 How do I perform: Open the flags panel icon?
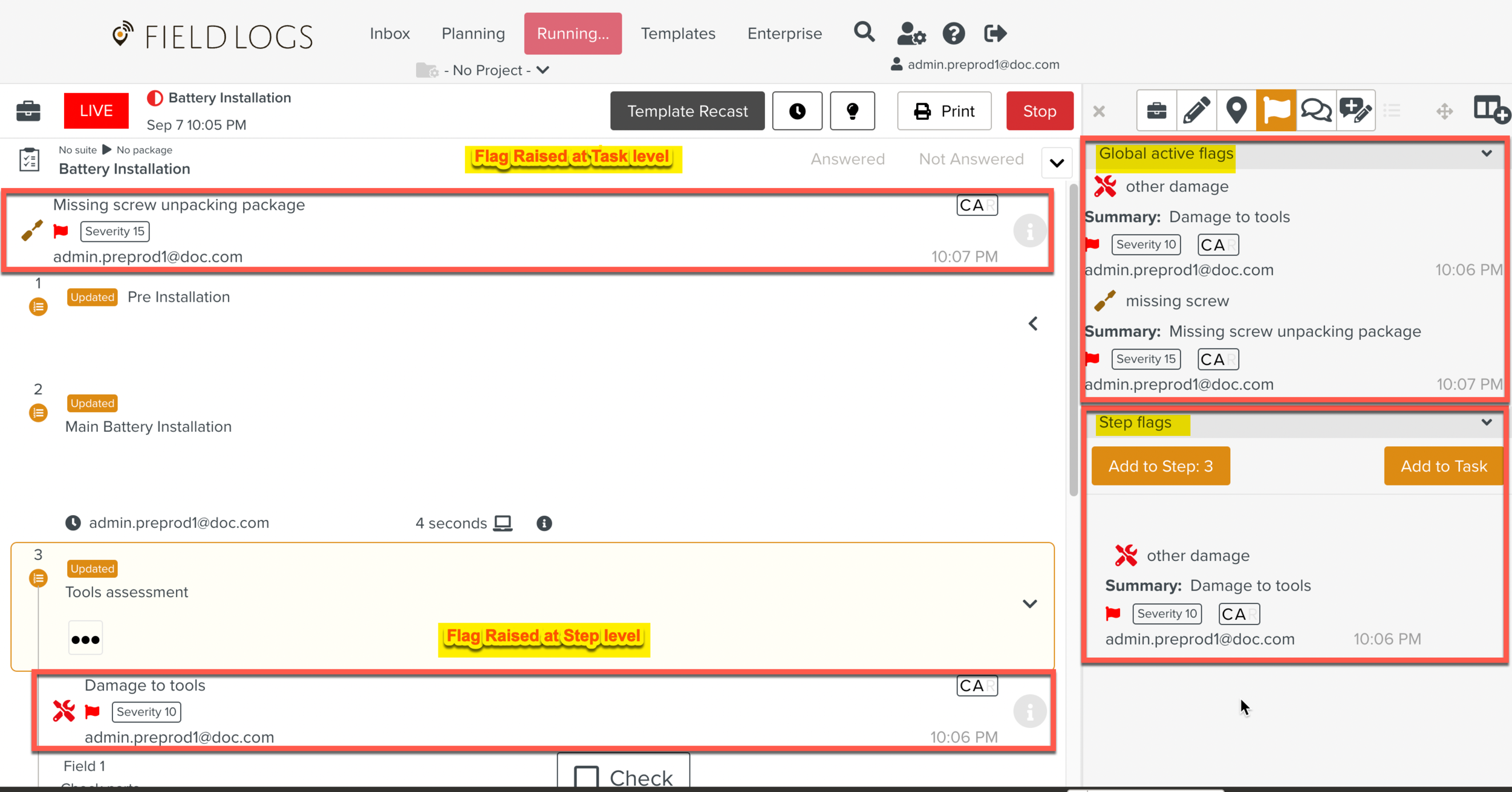1276,111
